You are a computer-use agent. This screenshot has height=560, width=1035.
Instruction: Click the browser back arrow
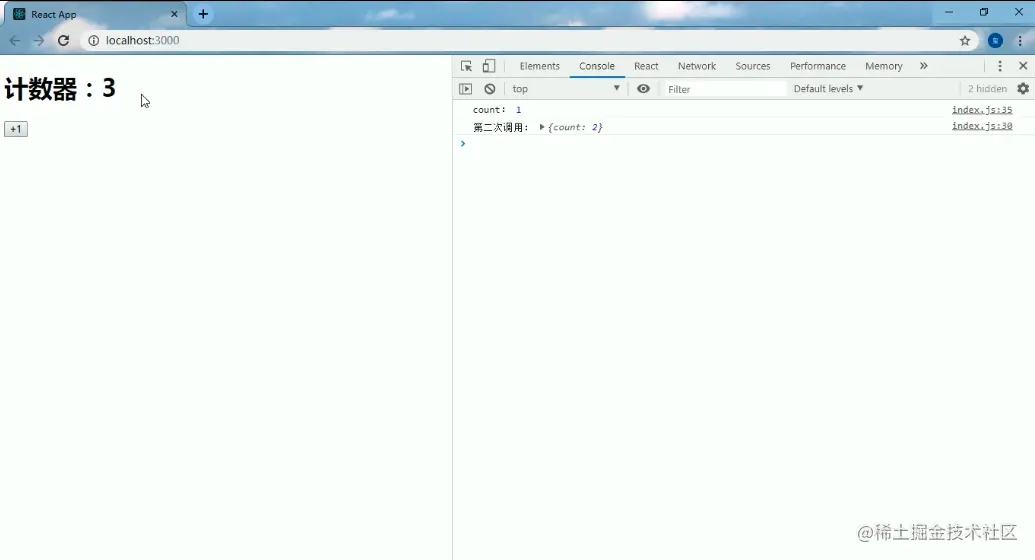15,40
